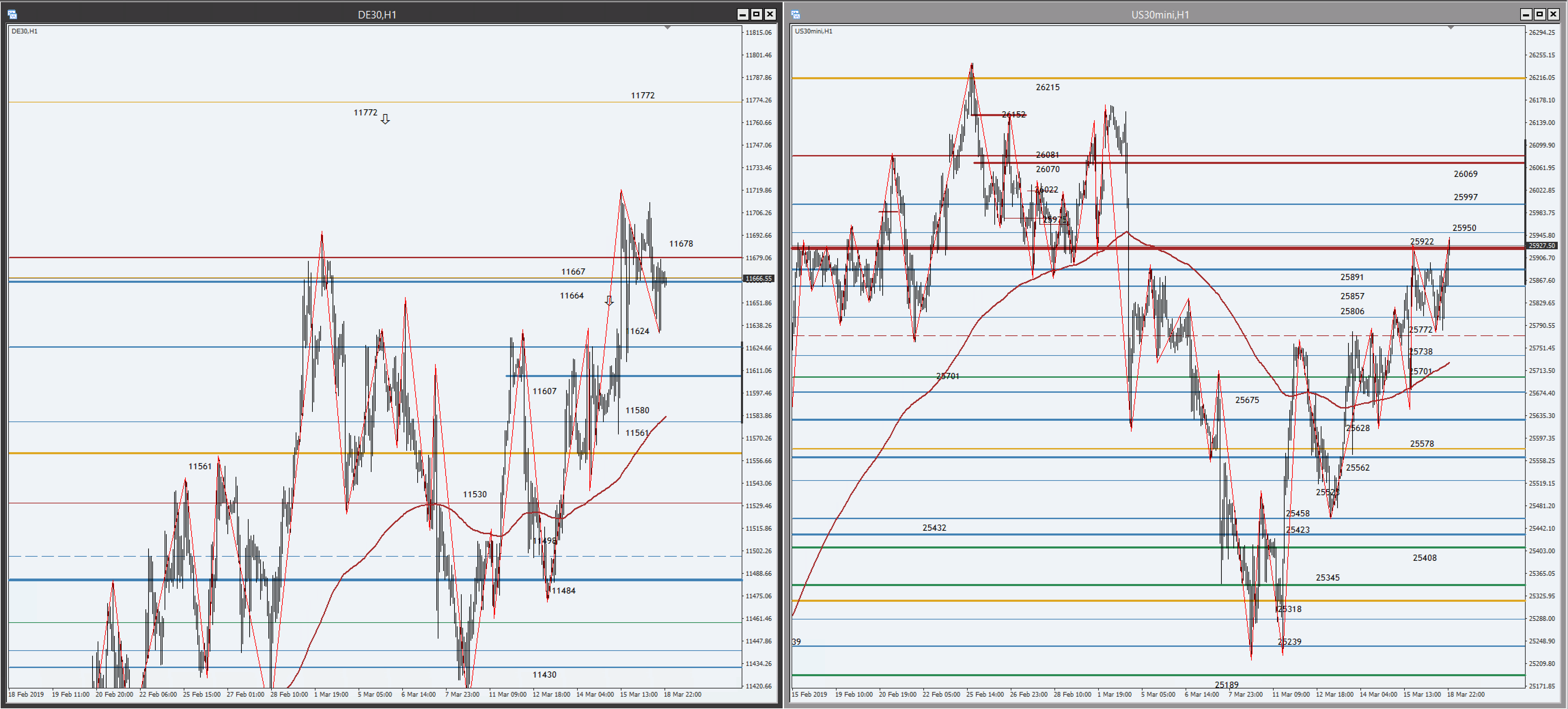Click the US30mini,H1 chart window icon
This screenshot has height=709, width=1568.
796,15
